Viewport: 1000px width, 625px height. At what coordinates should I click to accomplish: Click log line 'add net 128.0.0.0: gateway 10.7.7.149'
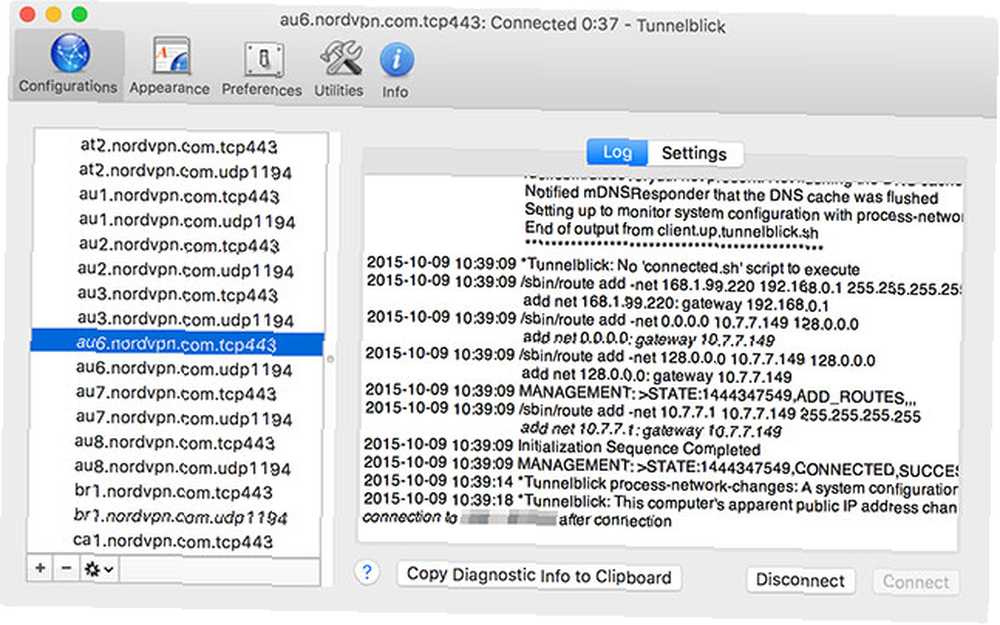[x=656, y=375]
